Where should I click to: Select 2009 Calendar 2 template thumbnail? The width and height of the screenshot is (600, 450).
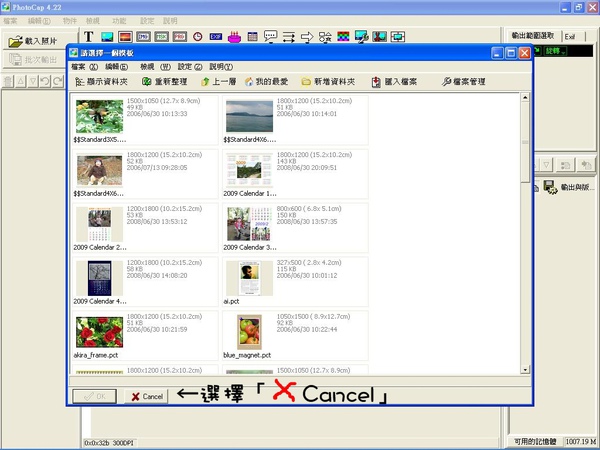coord(99,224)
